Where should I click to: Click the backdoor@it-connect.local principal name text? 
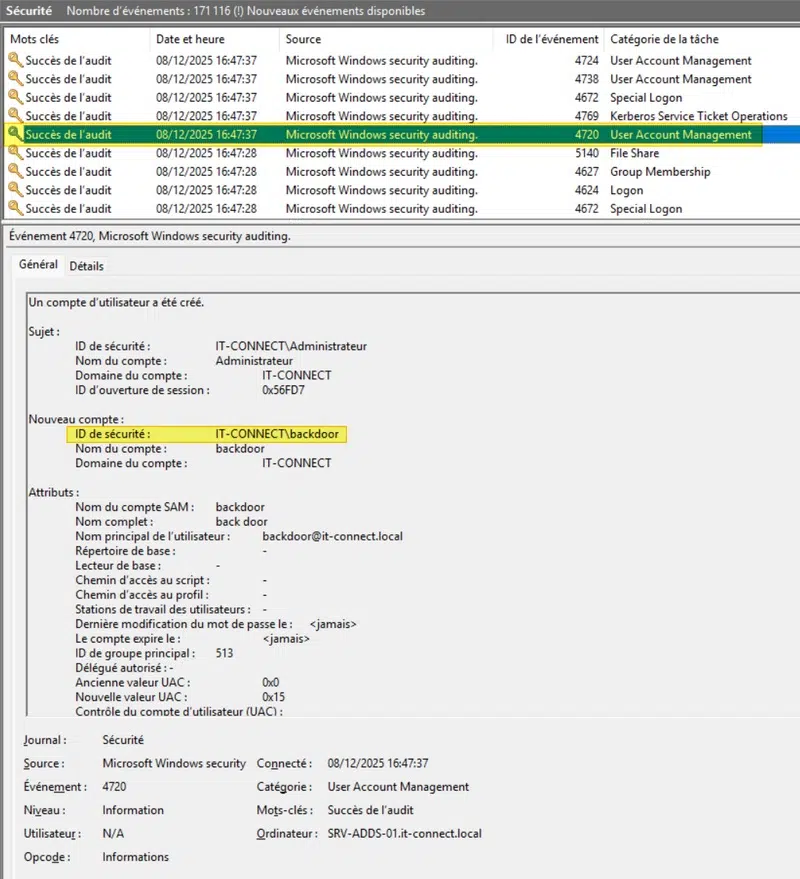tap(332, 536)
